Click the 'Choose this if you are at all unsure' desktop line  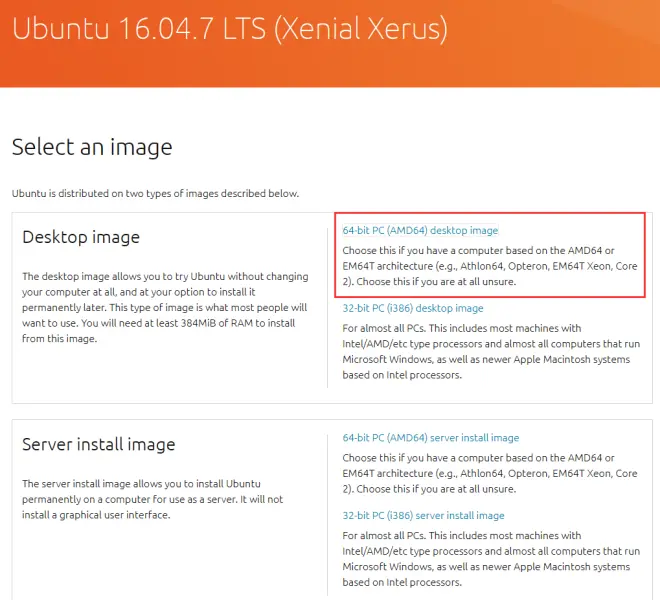[436, 281]
